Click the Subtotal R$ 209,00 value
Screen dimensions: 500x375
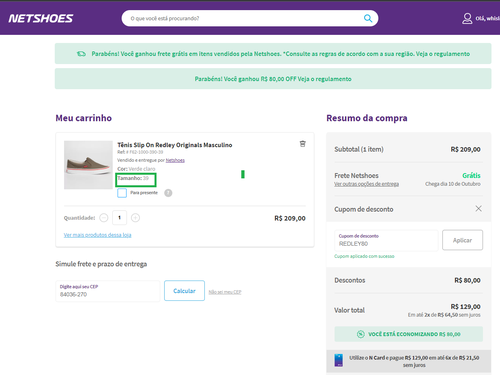466,149
